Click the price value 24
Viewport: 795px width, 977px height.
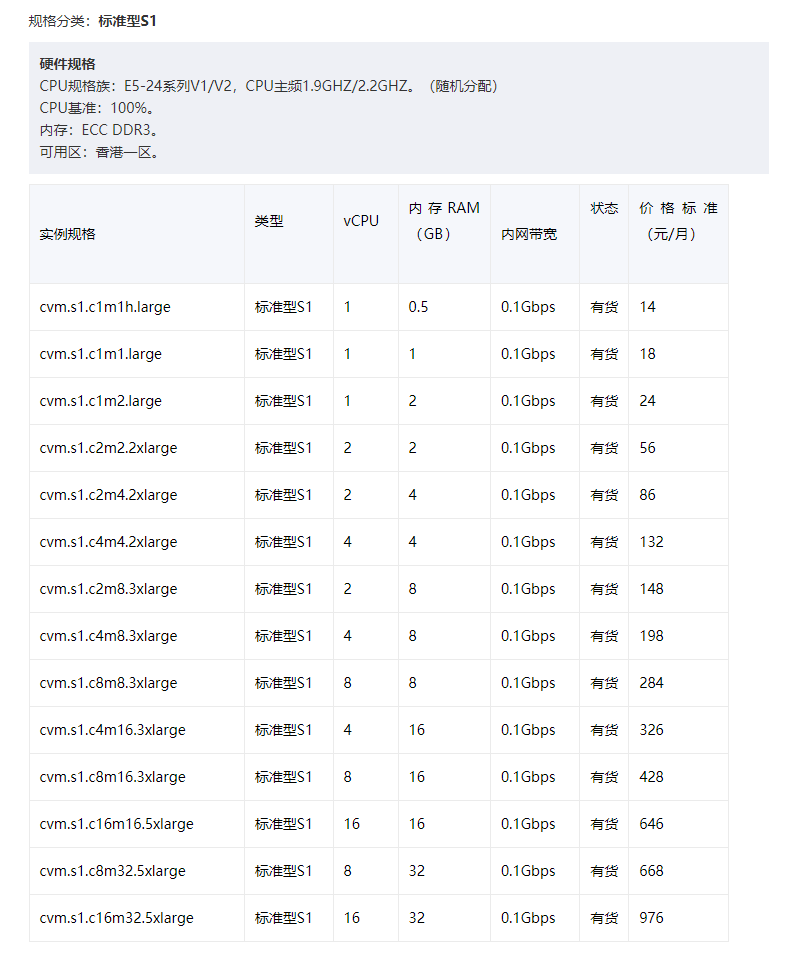click(647, 401)
